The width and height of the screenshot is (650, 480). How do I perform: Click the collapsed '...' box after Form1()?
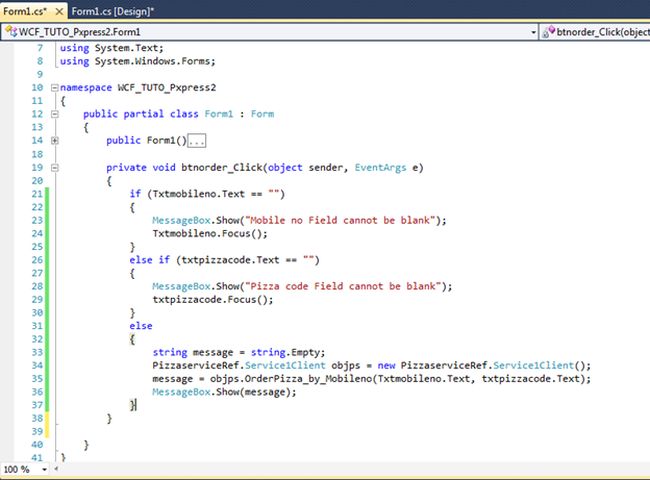196,141
